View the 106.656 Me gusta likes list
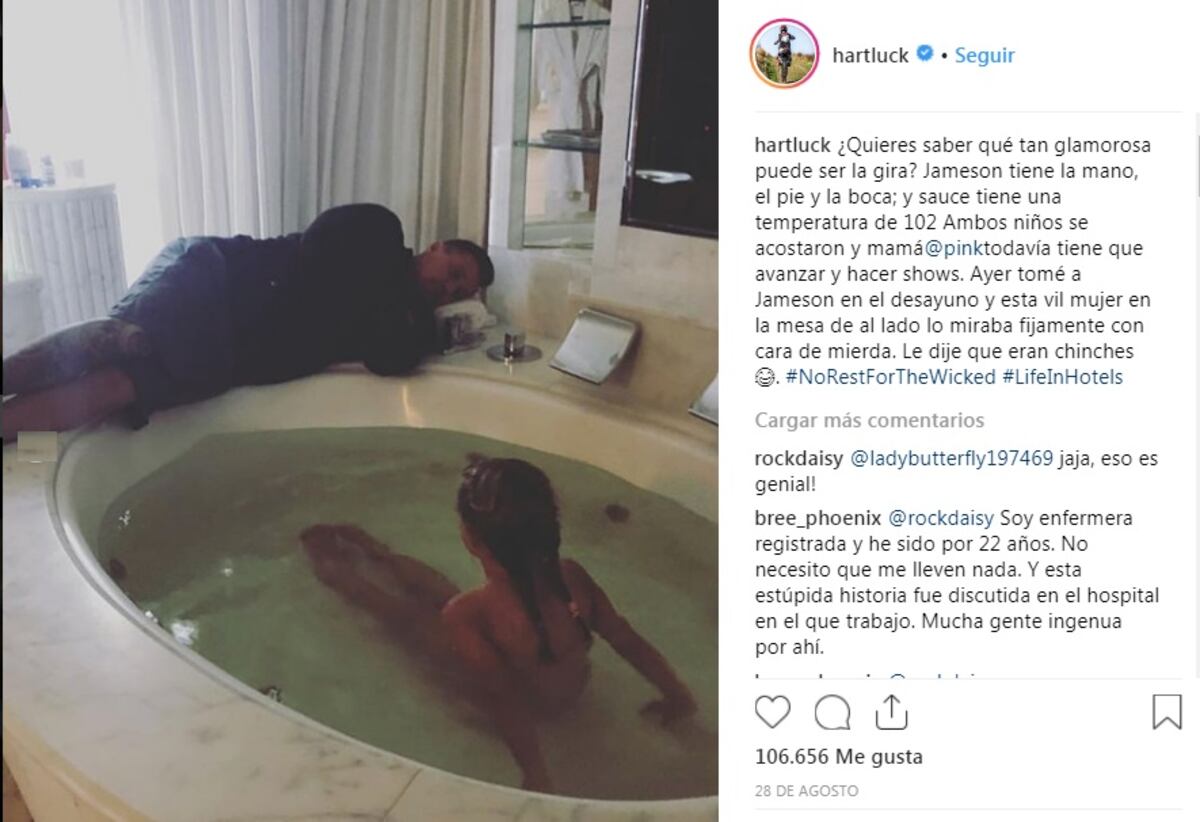Image resolution: width=1200 pixels, height=822 pixels. (x=839, y=757)
